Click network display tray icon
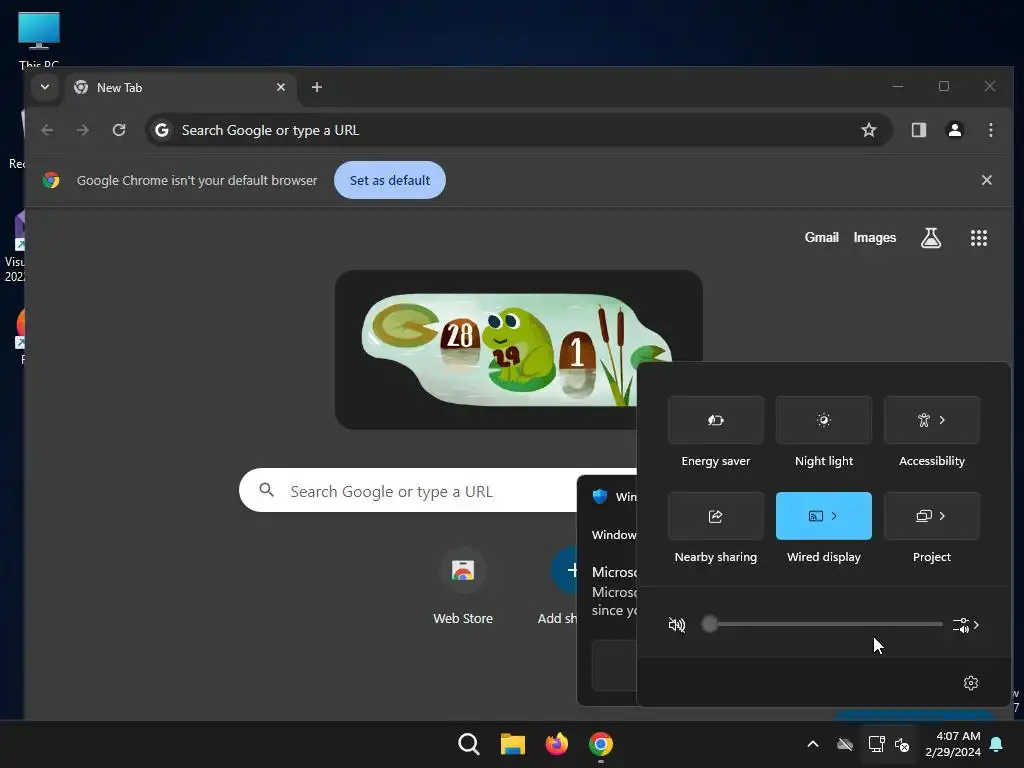This screenshot has width=1024, height=768. 876,744
